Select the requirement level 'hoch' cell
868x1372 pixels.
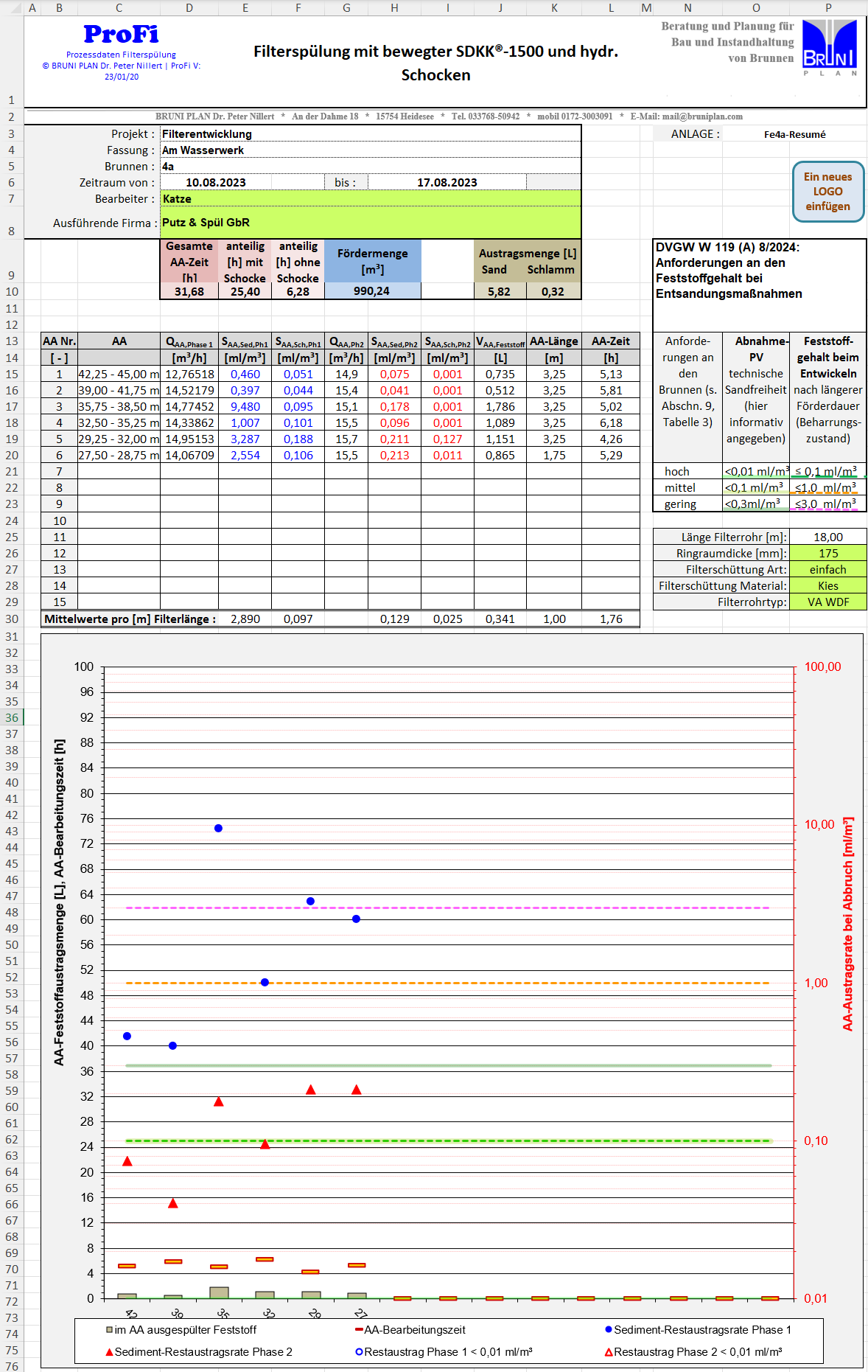click(x=688, y=472)
